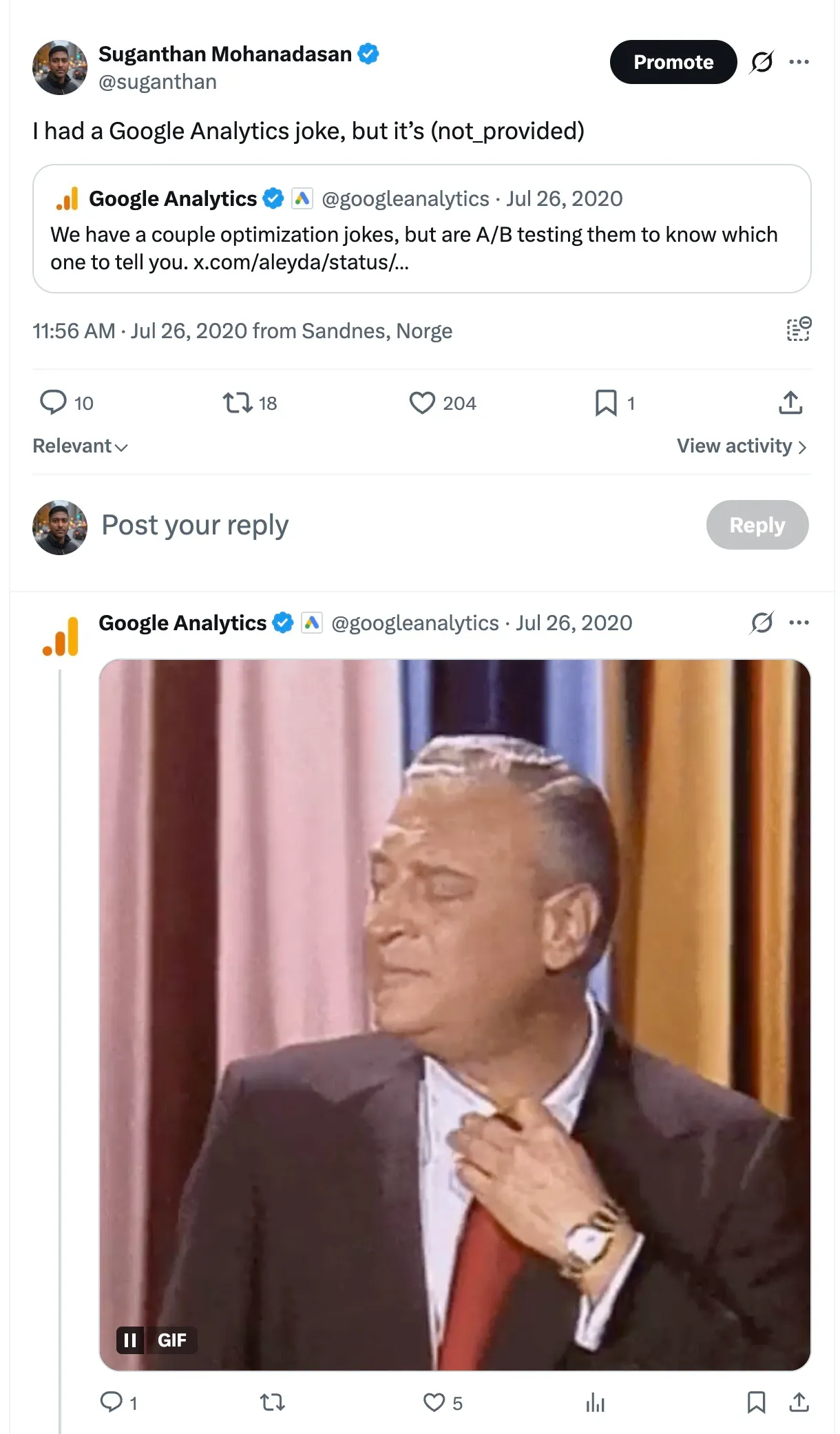
Task: View analytics of the Google Analytics reply
Action: pos(595,1402)
